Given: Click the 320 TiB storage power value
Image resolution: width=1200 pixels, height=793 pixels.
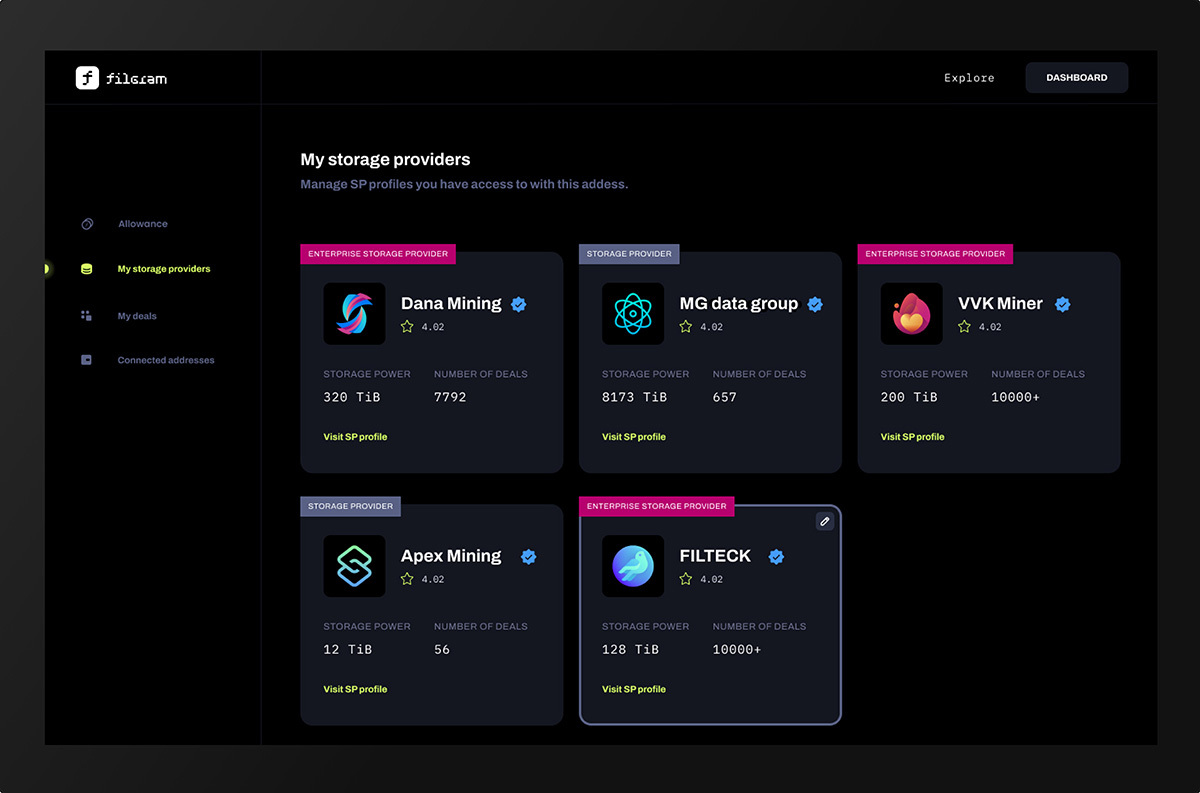Looking at the screenshot, I should [352, 397].
